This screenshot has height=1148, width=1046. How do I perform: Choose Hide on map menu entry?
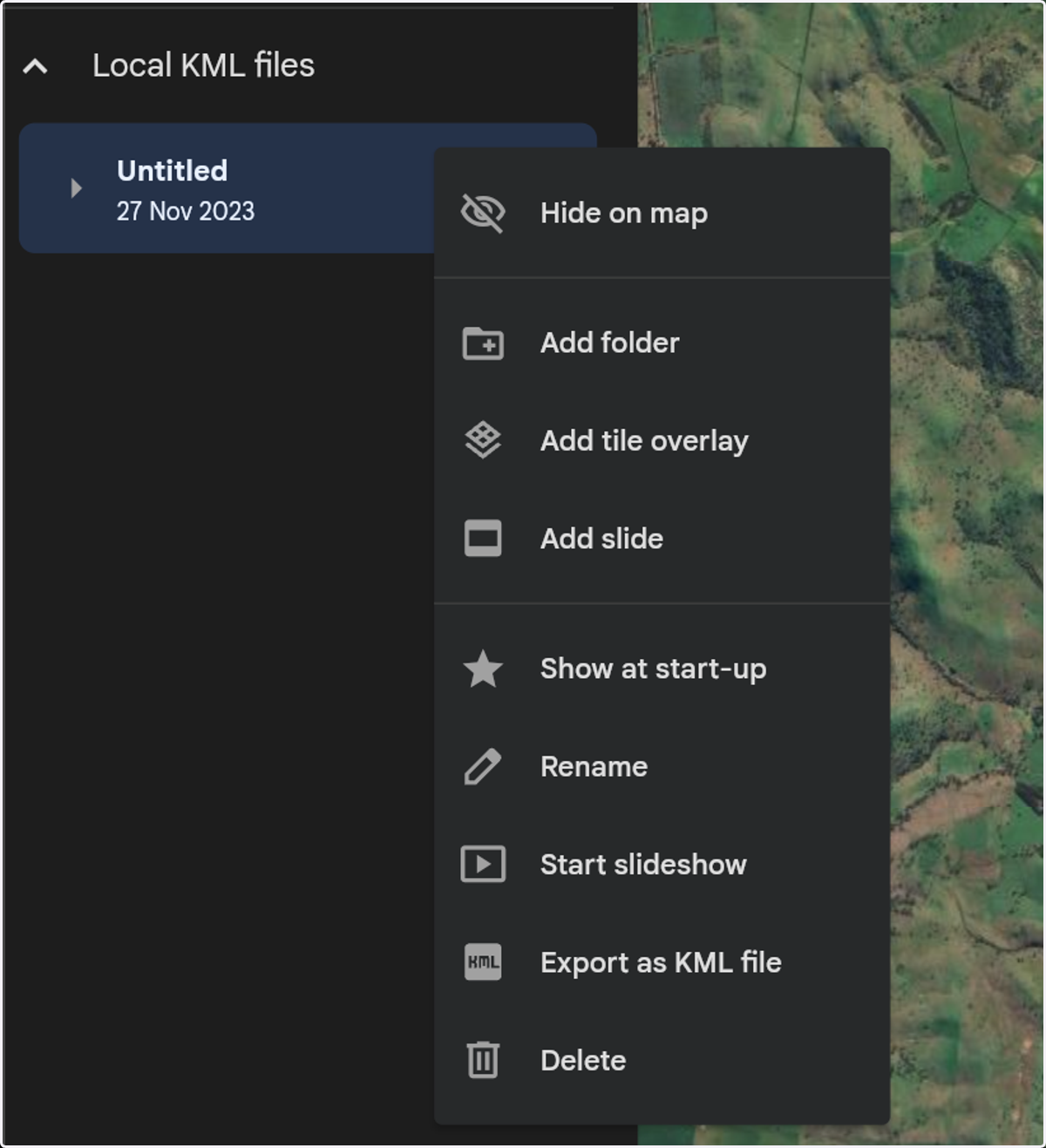point(662,213)
